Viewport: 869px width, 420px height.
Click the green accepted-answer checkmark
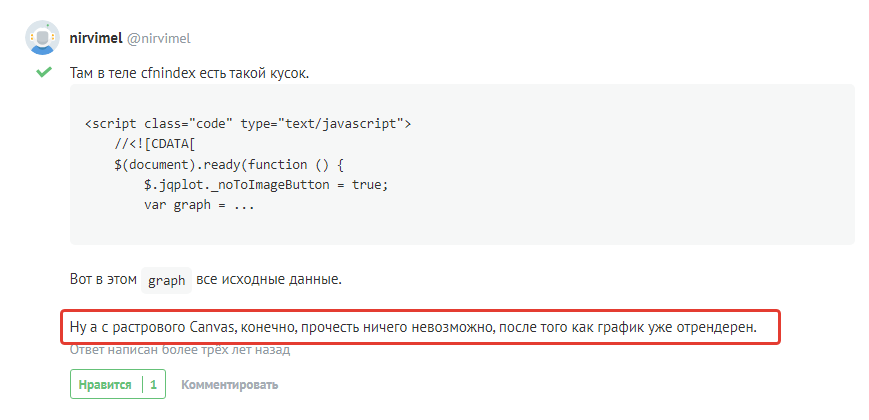click(x=42, y=72)
